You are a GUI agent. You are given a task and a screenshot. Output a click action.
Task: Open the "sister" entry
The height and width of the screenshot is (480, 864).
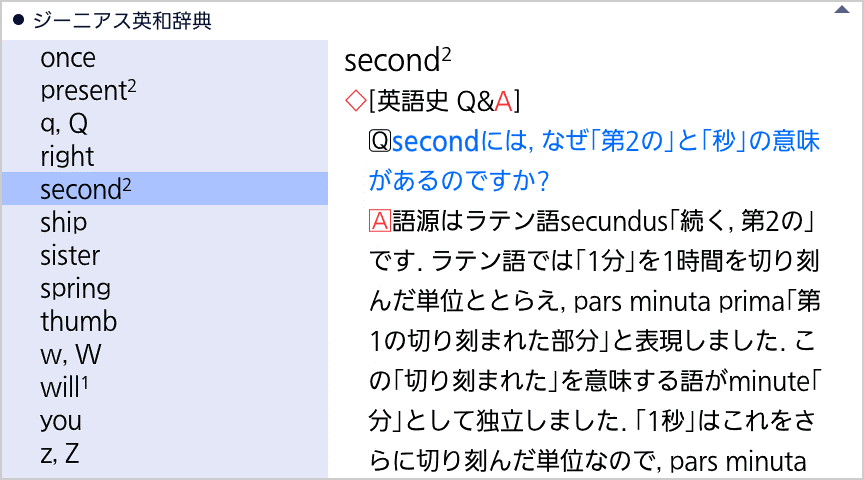tap(70, 255)
